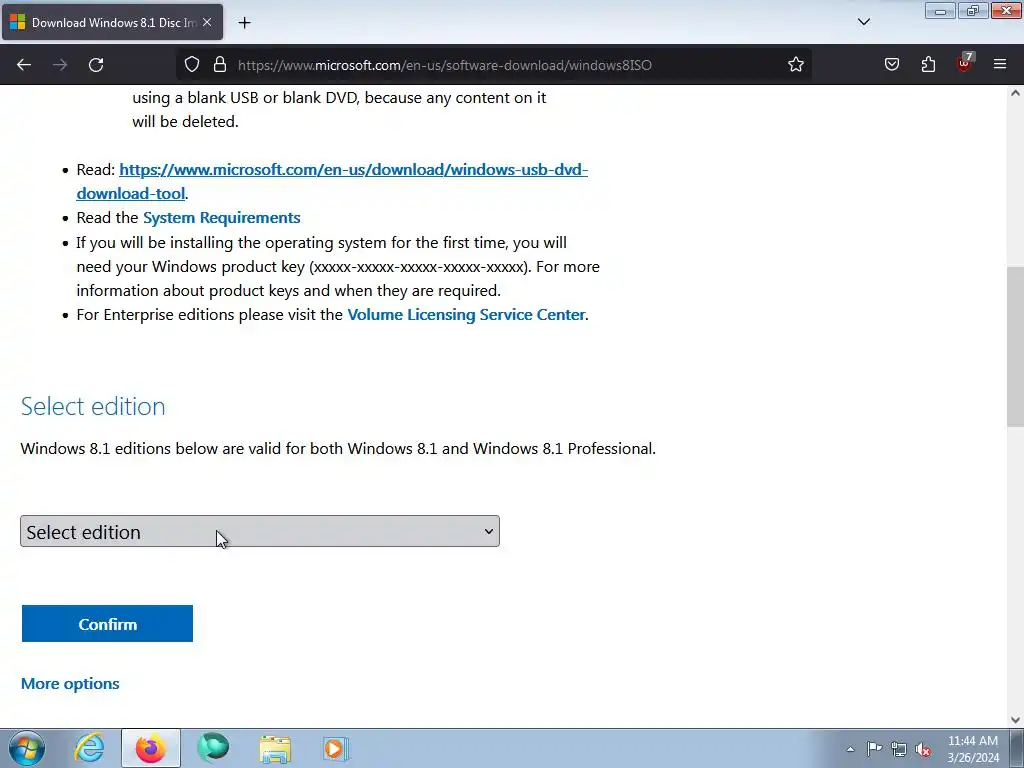
Task: Open the tracking protection shield icon
Action: point(191,64)
